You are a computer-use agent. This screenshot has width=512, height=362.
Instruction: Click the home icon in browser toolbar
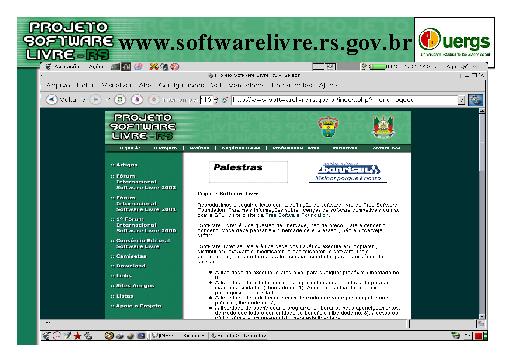137,99
